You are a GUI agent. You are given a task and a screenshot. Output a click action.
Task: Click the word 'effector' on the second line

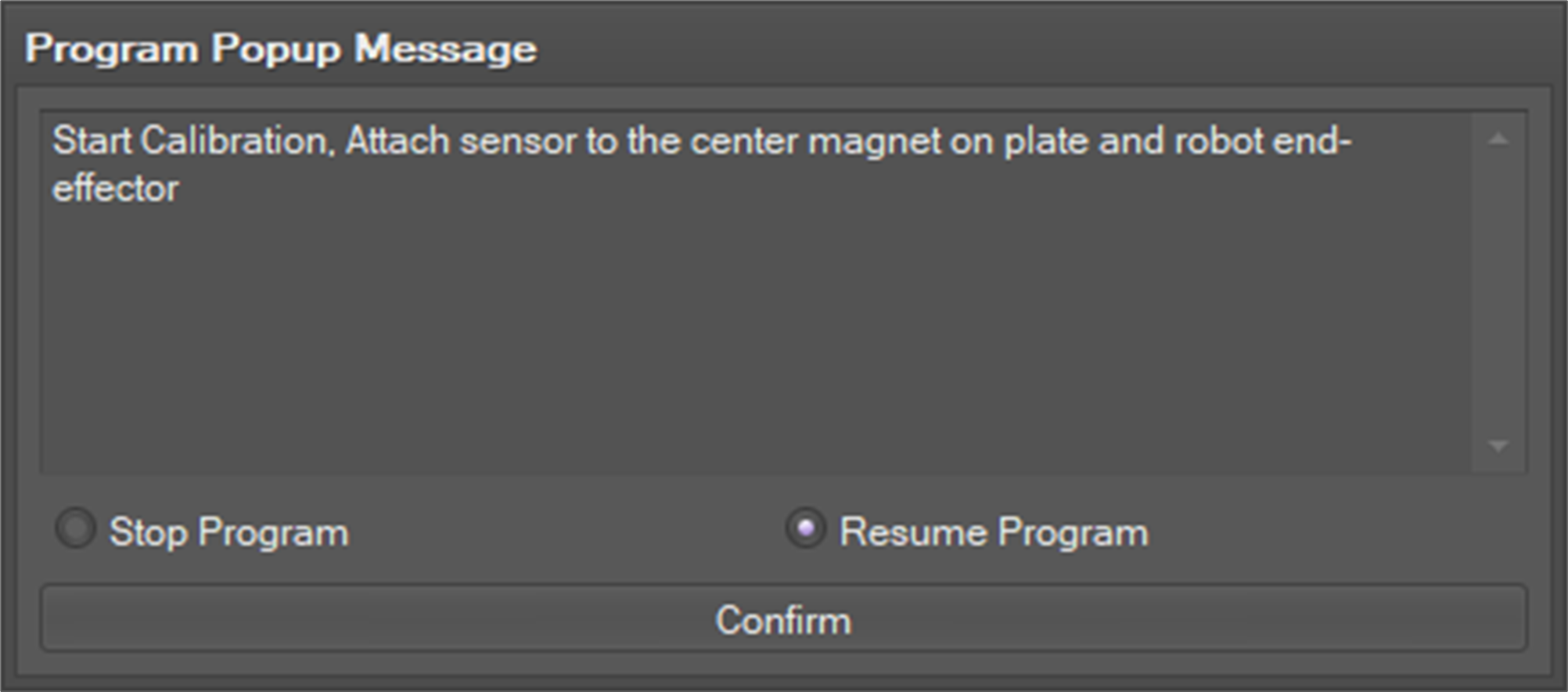pos(116,189)
